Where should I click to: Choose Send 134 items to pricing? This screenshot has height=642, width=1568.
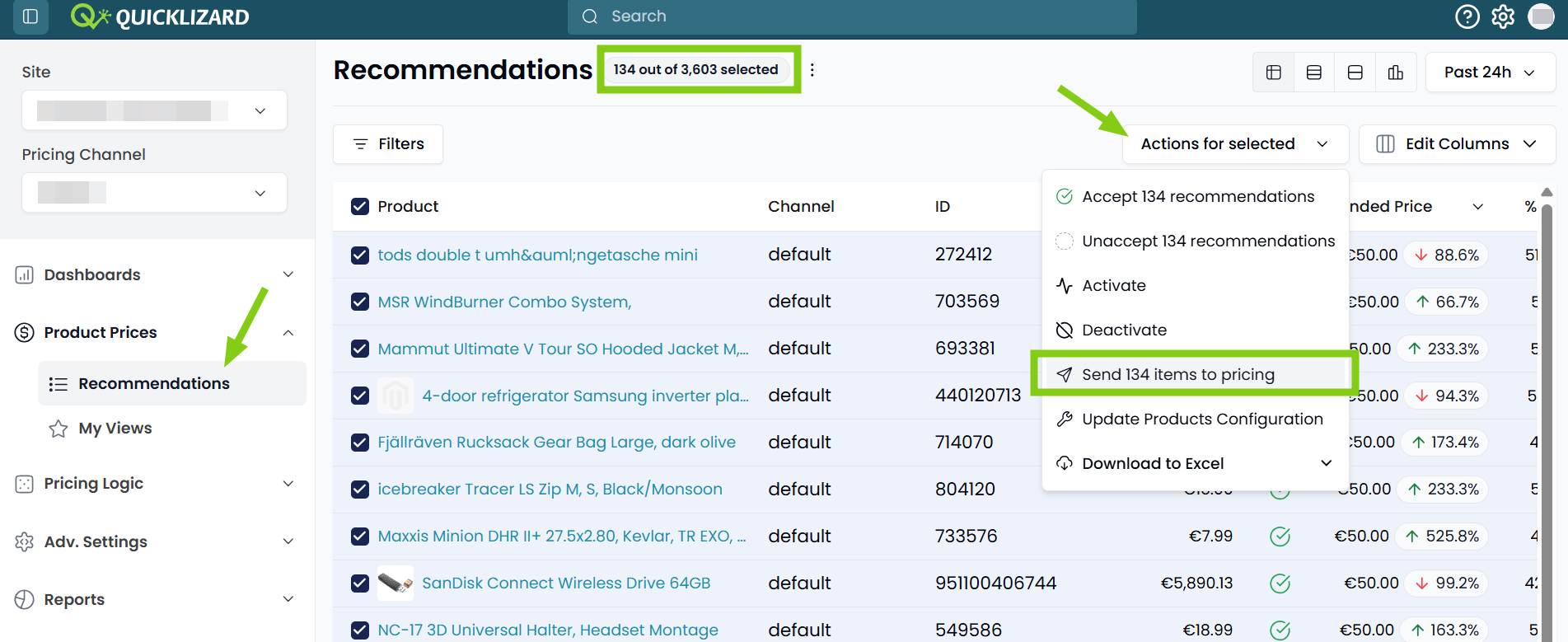(1195, 375)
